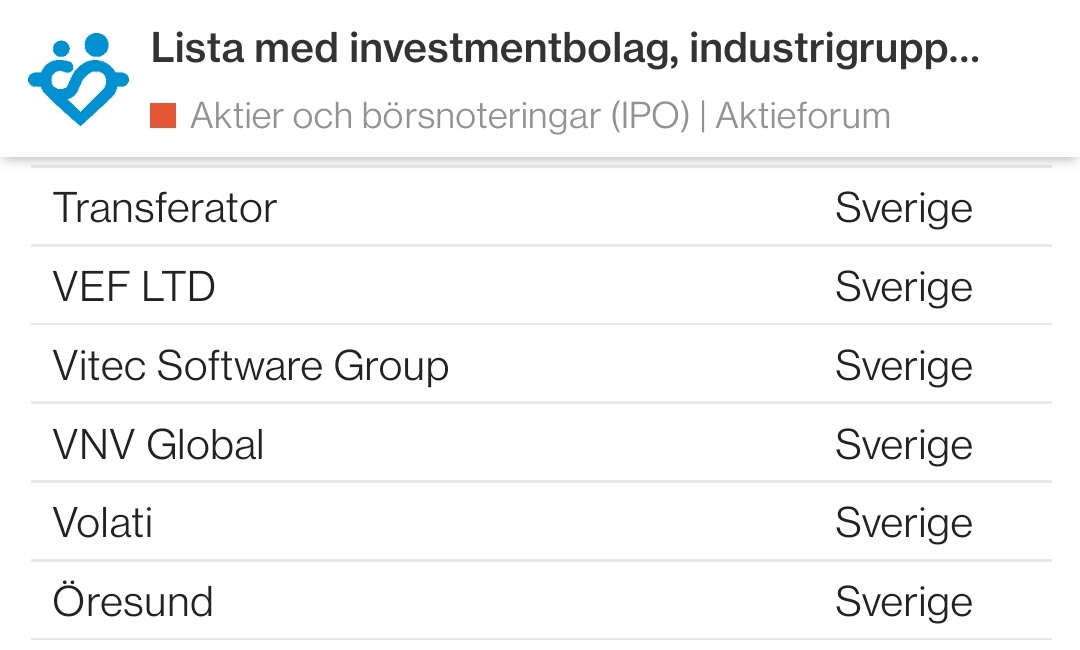Click Sverige in the Öresund row
This screenshot has height=650, width=1080.
click(904, 602)
